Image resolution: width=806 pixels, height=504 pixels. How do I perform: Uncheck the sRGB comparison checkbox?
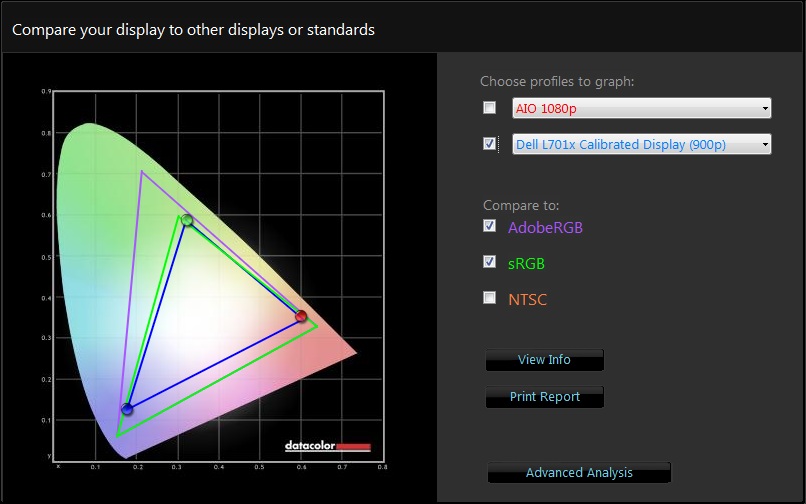point(489,262)
